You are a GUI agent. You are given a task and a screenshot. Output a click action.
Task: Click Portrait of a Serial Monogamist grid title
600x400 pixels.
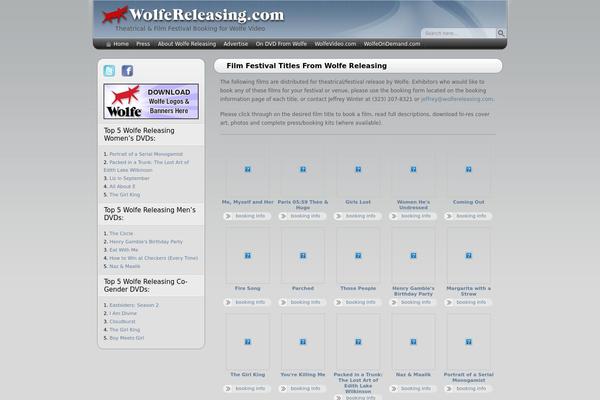click(x=468, y=377)
